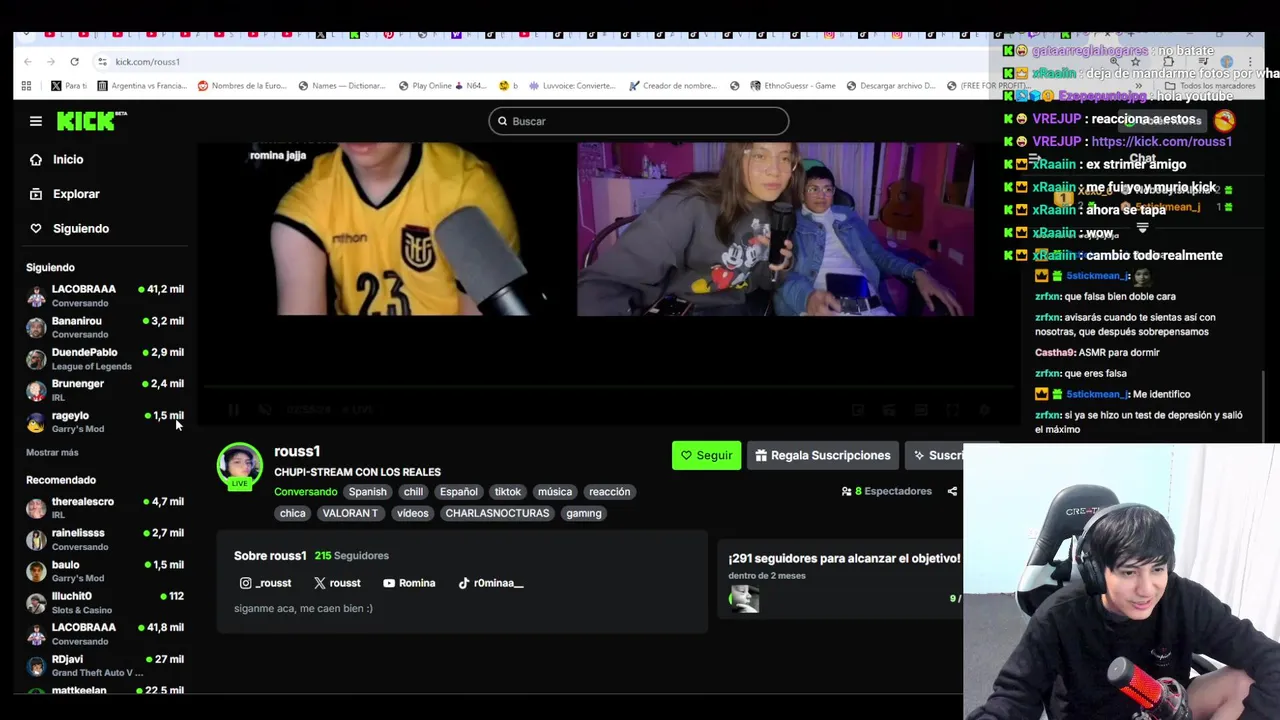Pause the stream player
Viewport: 1280px width, 720px height.
click(x=233, y=410)
